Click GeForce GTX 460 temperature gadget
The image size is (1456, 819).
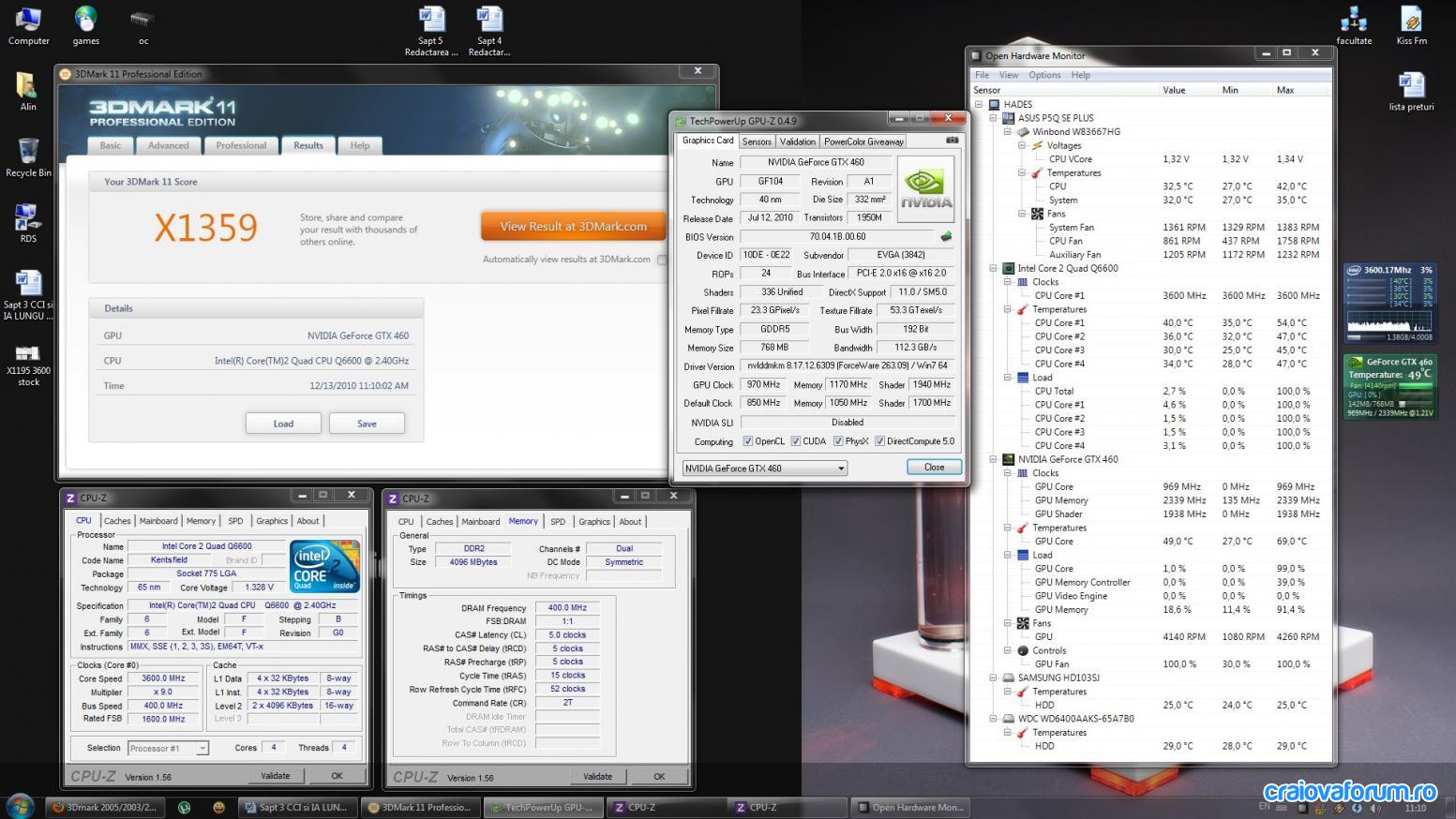click(x=1389, y=386)
